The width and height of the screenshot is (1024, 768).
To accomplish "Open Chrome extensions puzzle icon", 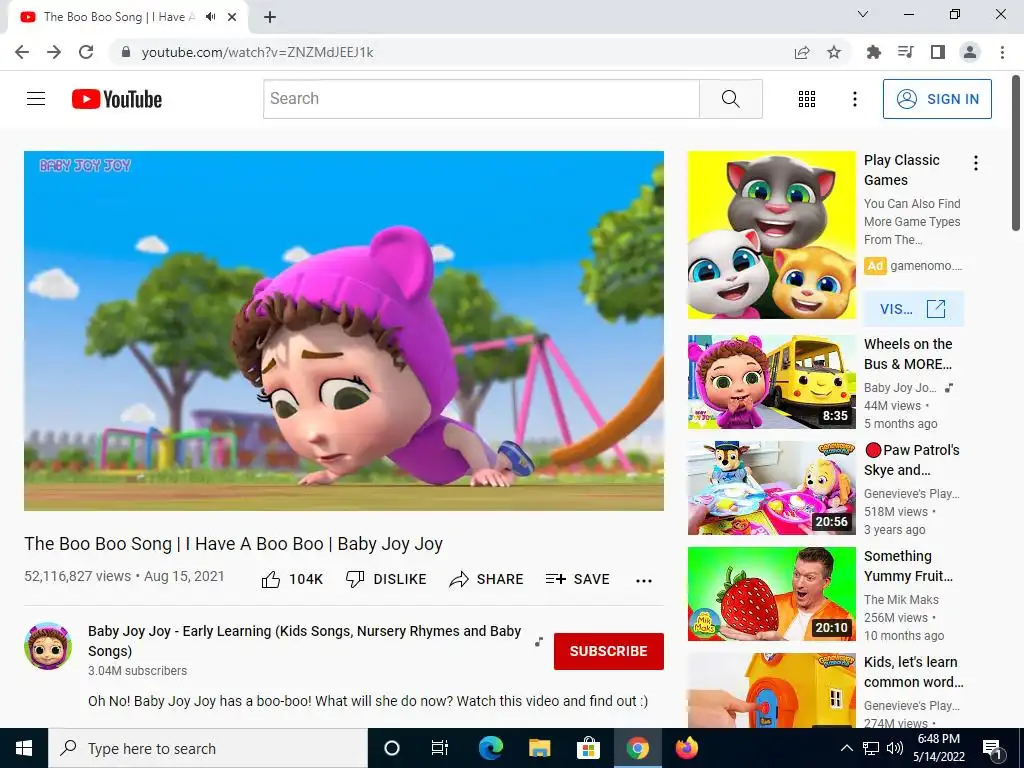I will tap(873, 52).
